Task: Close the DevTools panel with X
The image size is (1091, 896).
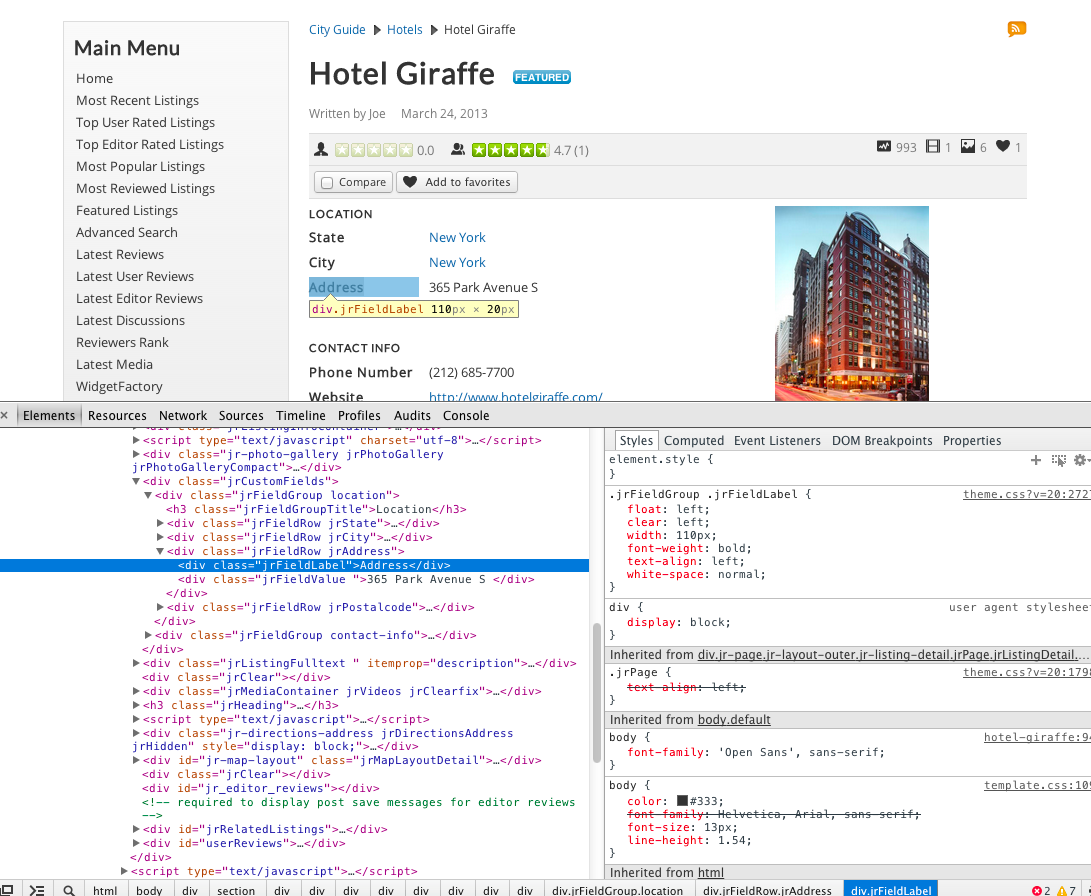Action: click(5, 415)
